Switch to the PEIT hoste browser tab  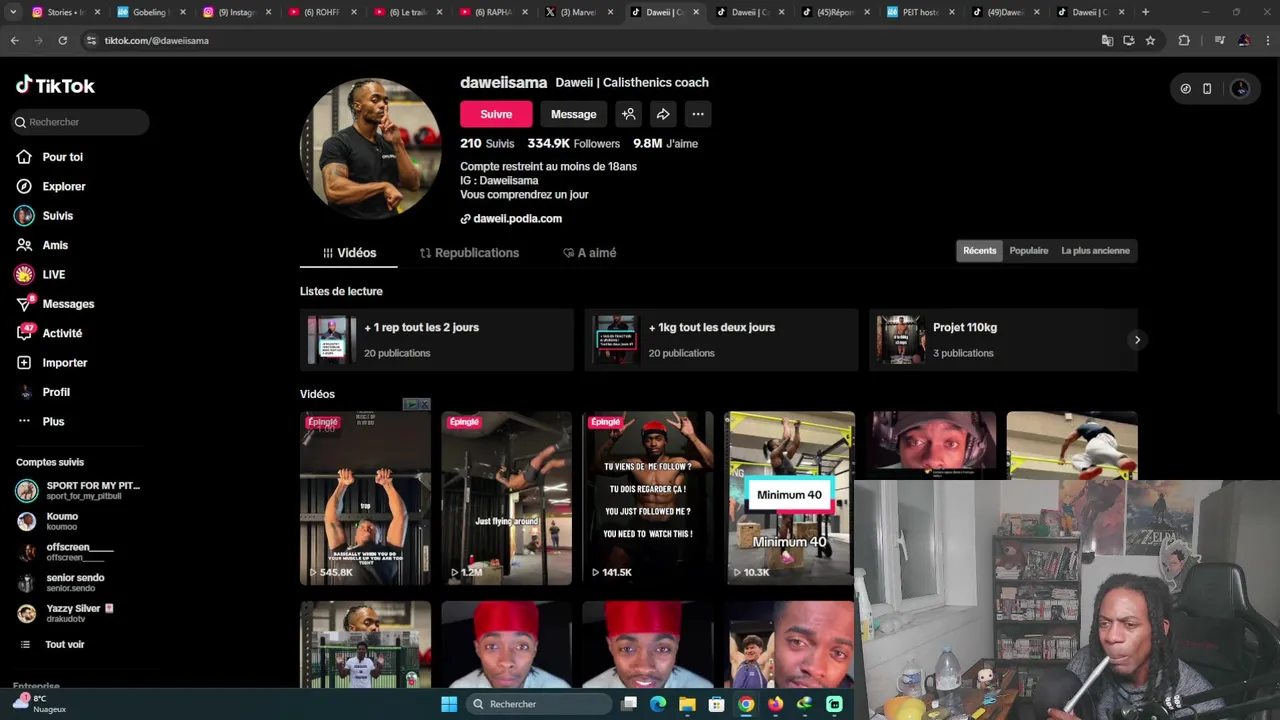pos(921,12)
